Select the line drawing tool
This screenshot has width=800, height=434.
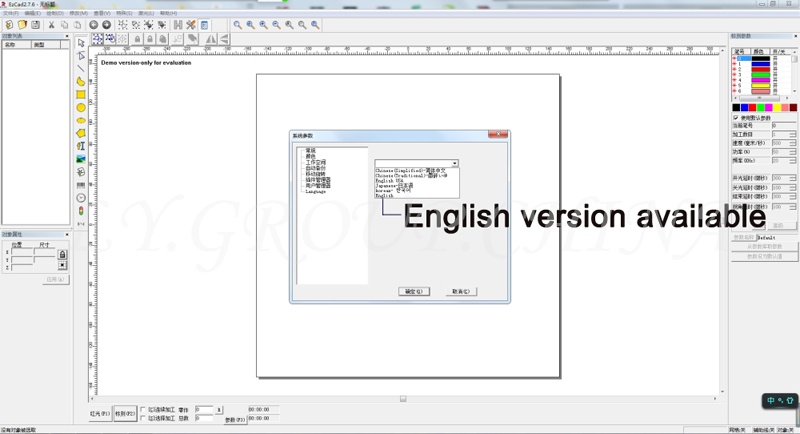point(81,69)
